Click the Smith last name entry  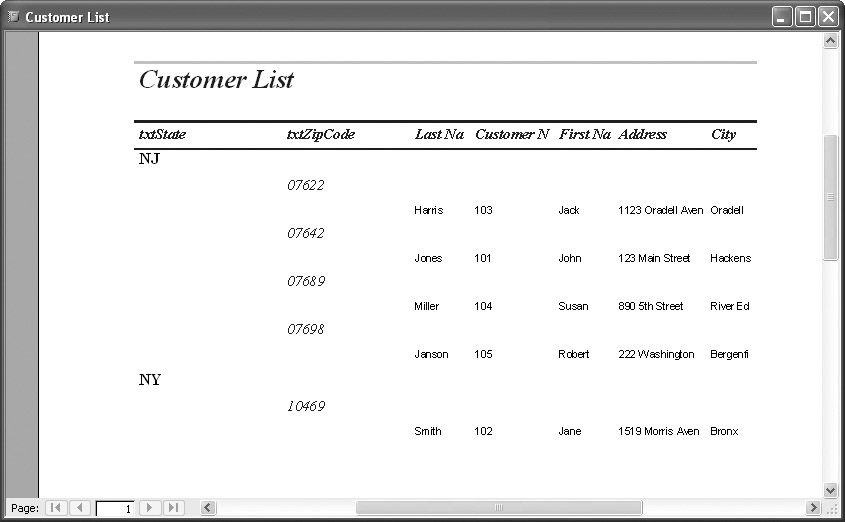click(427, 431)
